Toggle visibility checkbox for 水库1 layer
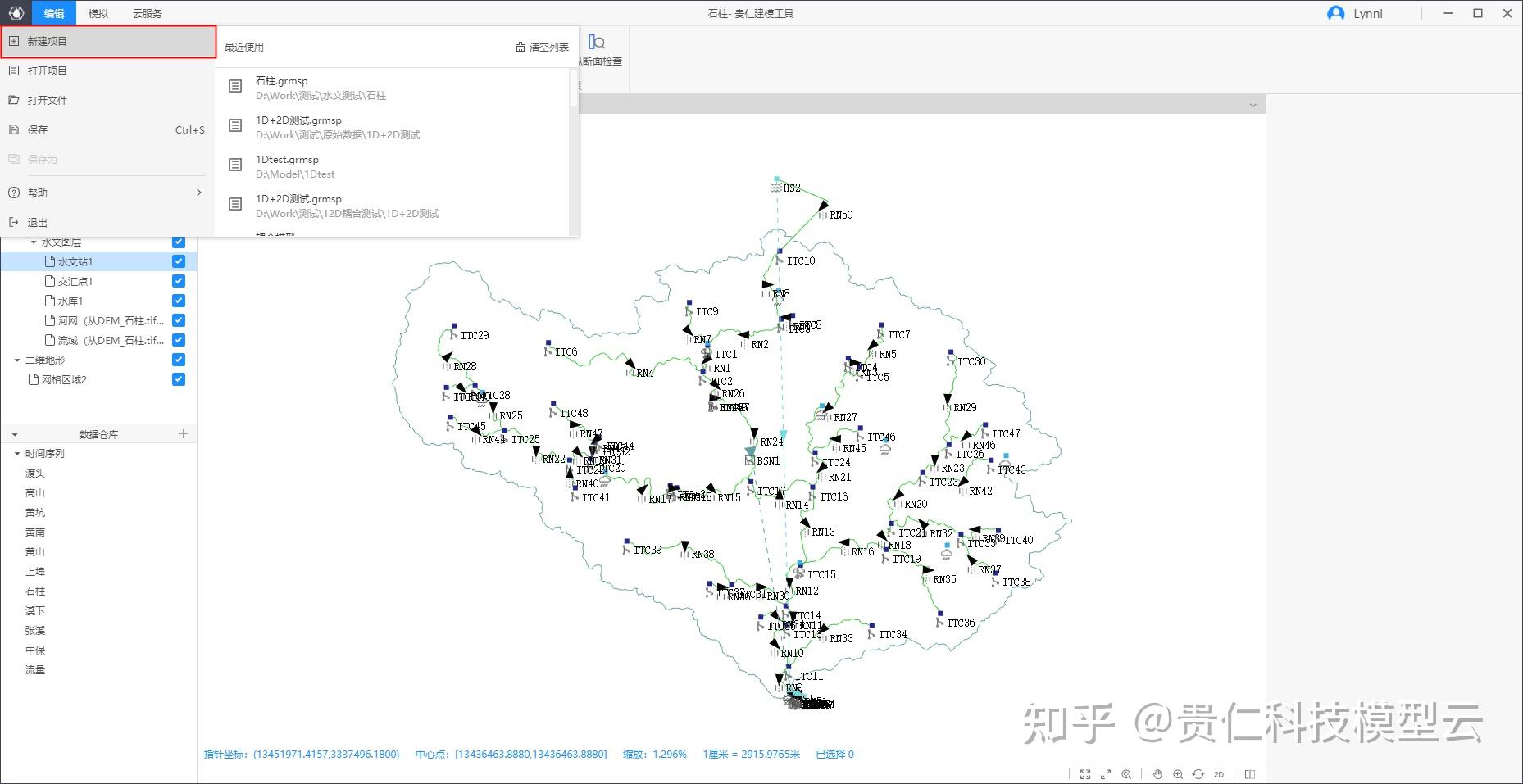1523x784 pixels. pyautogui.click(x=179, y=301)
